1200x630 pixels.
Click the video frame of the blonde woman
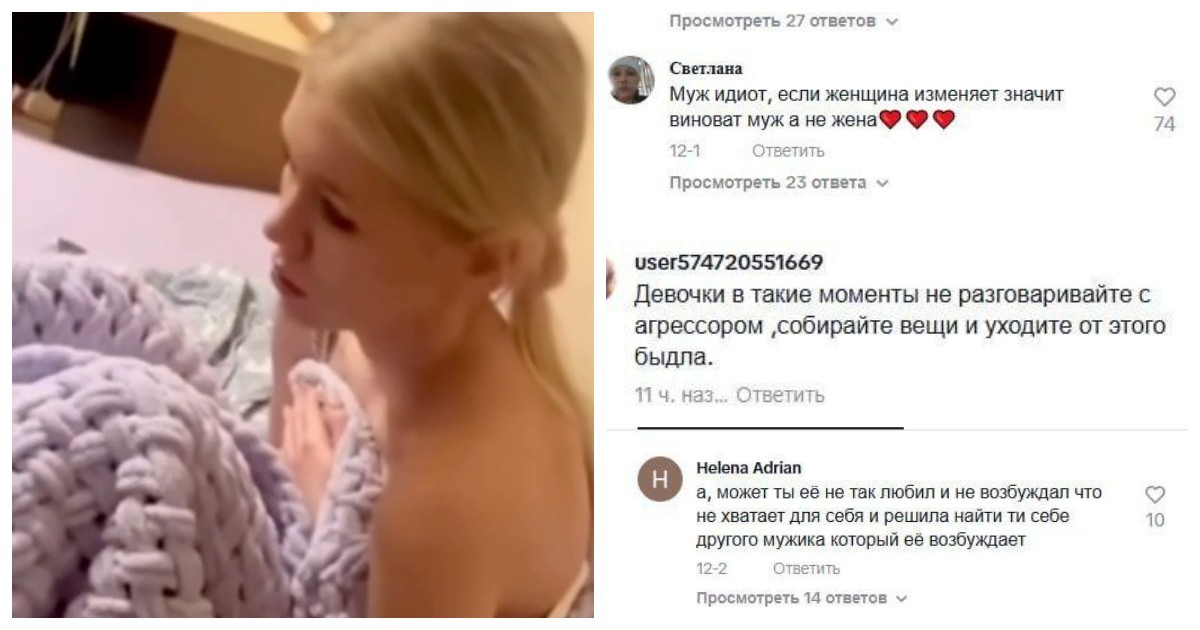point(303,315)
